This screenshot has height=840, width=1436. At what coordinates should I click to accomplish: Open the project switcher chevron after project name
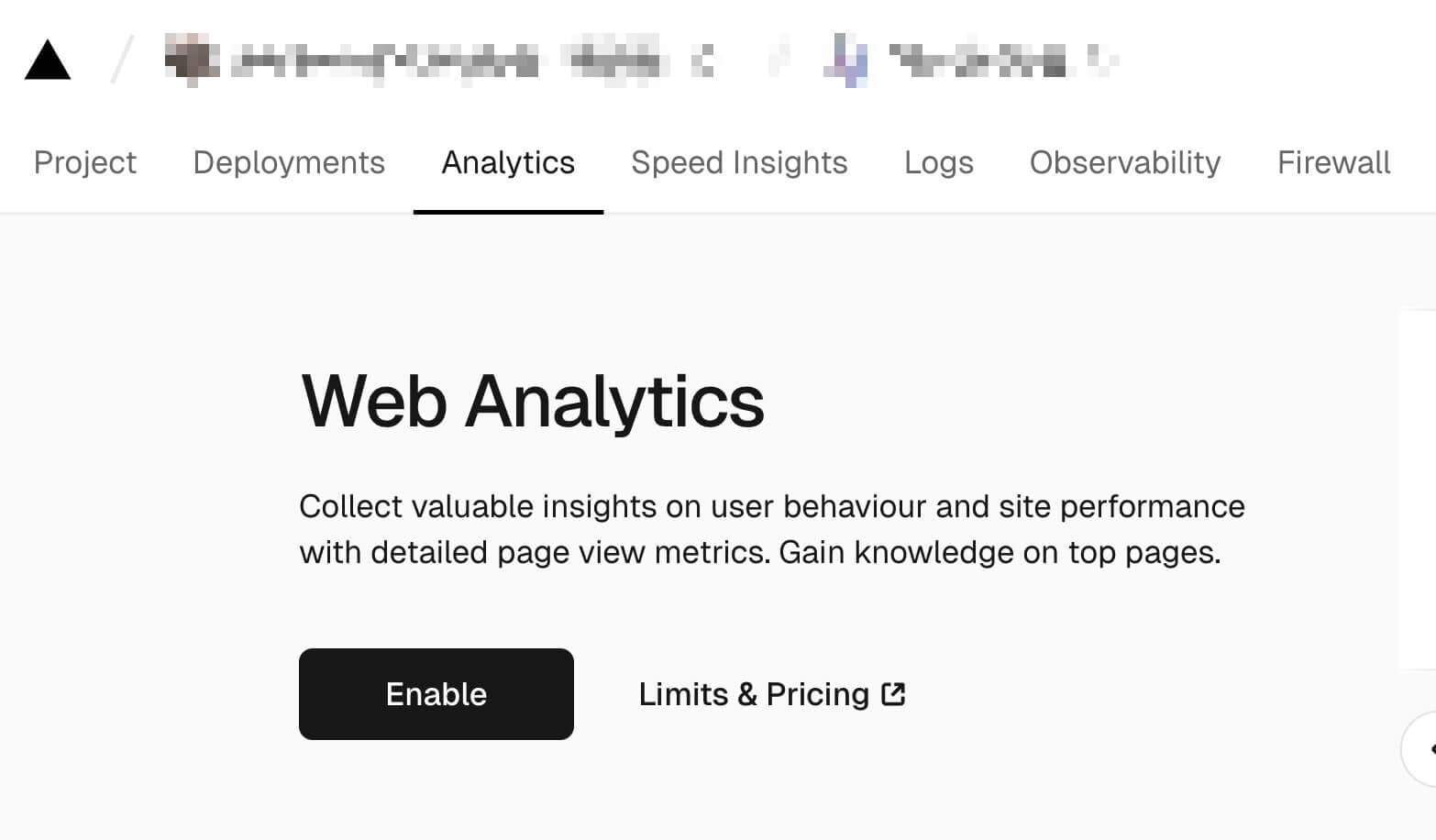pyautogui.click(x=1101, y=61)
